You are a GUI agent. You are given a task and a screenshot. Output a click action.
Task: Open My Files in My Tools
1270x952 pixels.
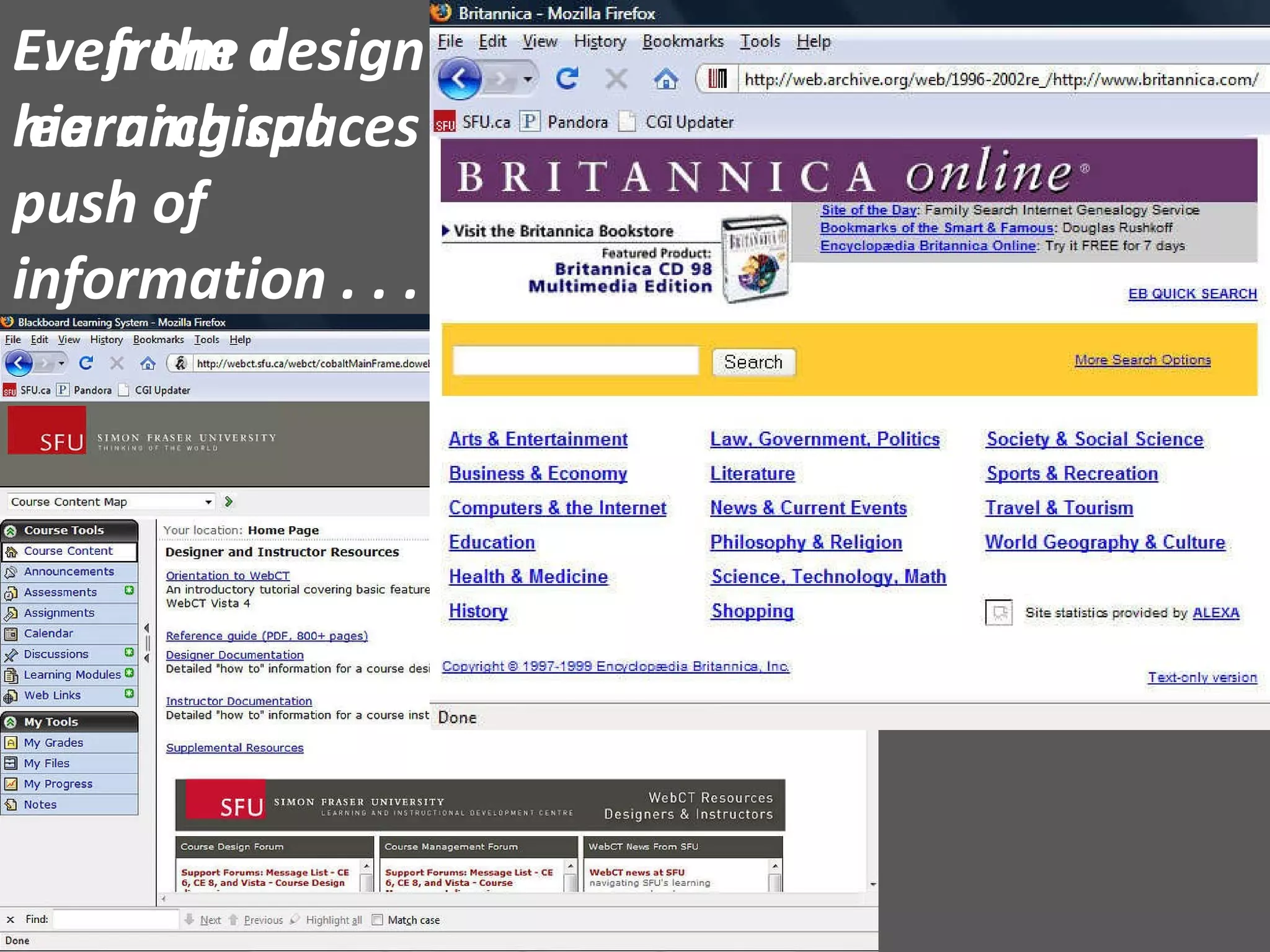69,763
